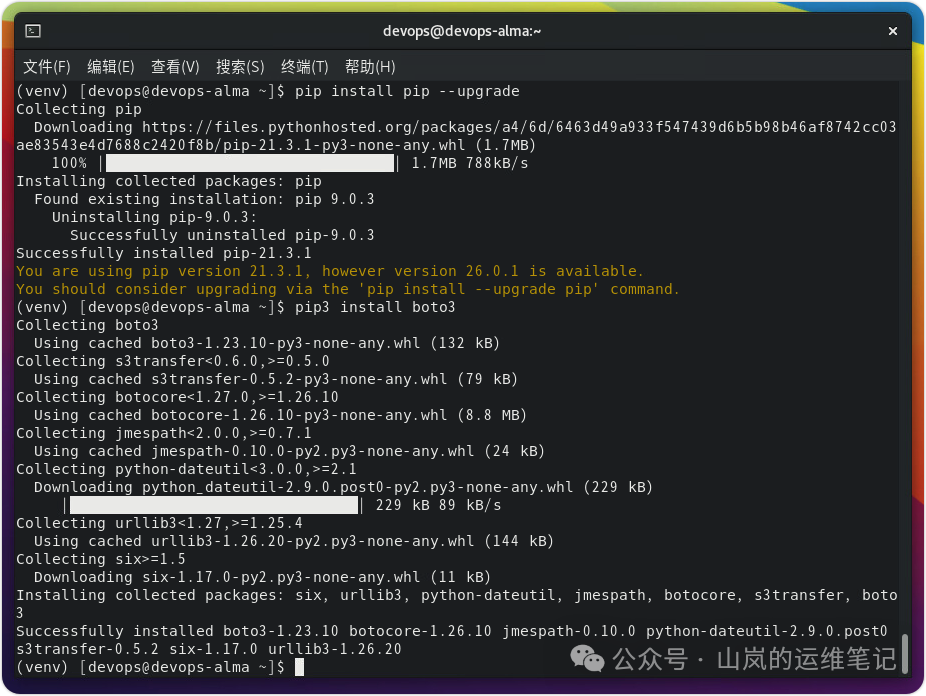Click the terminal icon in the title bar
The height and width of the screenshot is (696, 926).
pos(33,31)
